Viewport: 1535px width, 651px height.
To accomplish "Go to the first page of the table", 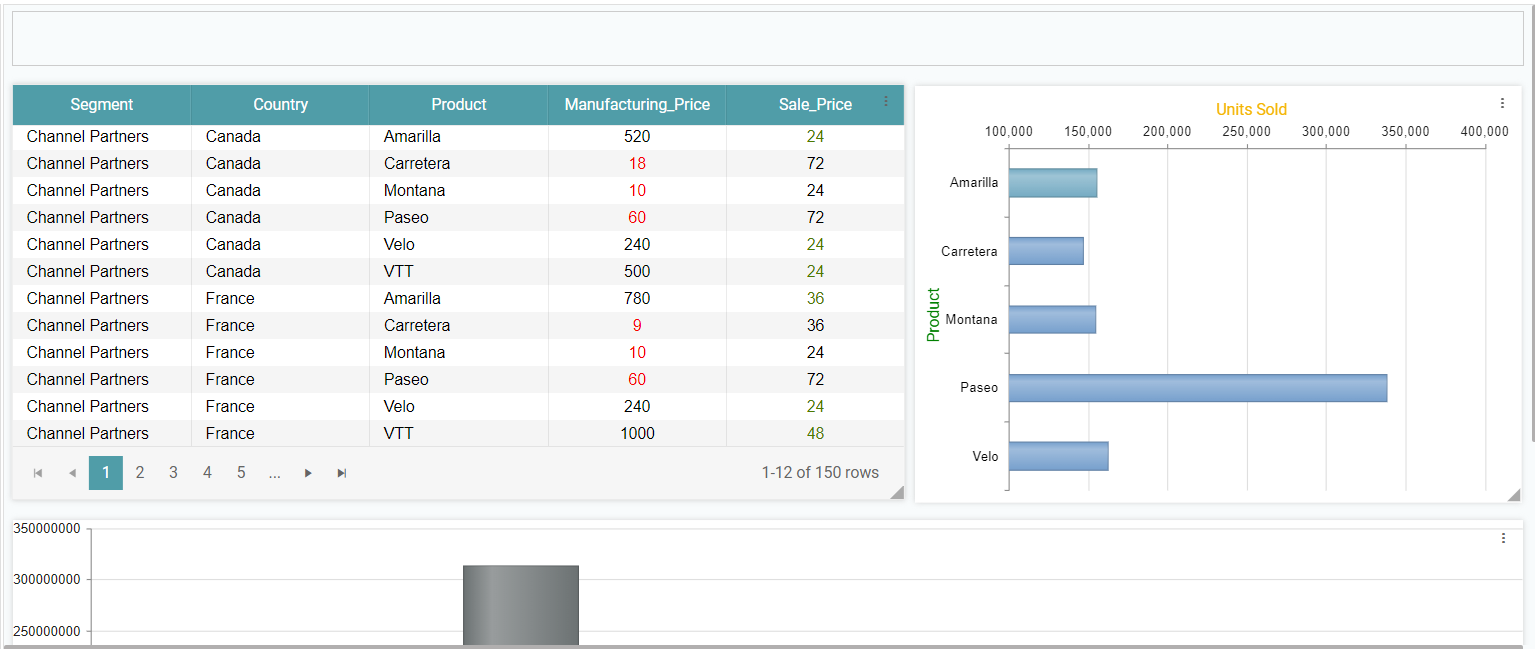I will (x=38, y=473).
